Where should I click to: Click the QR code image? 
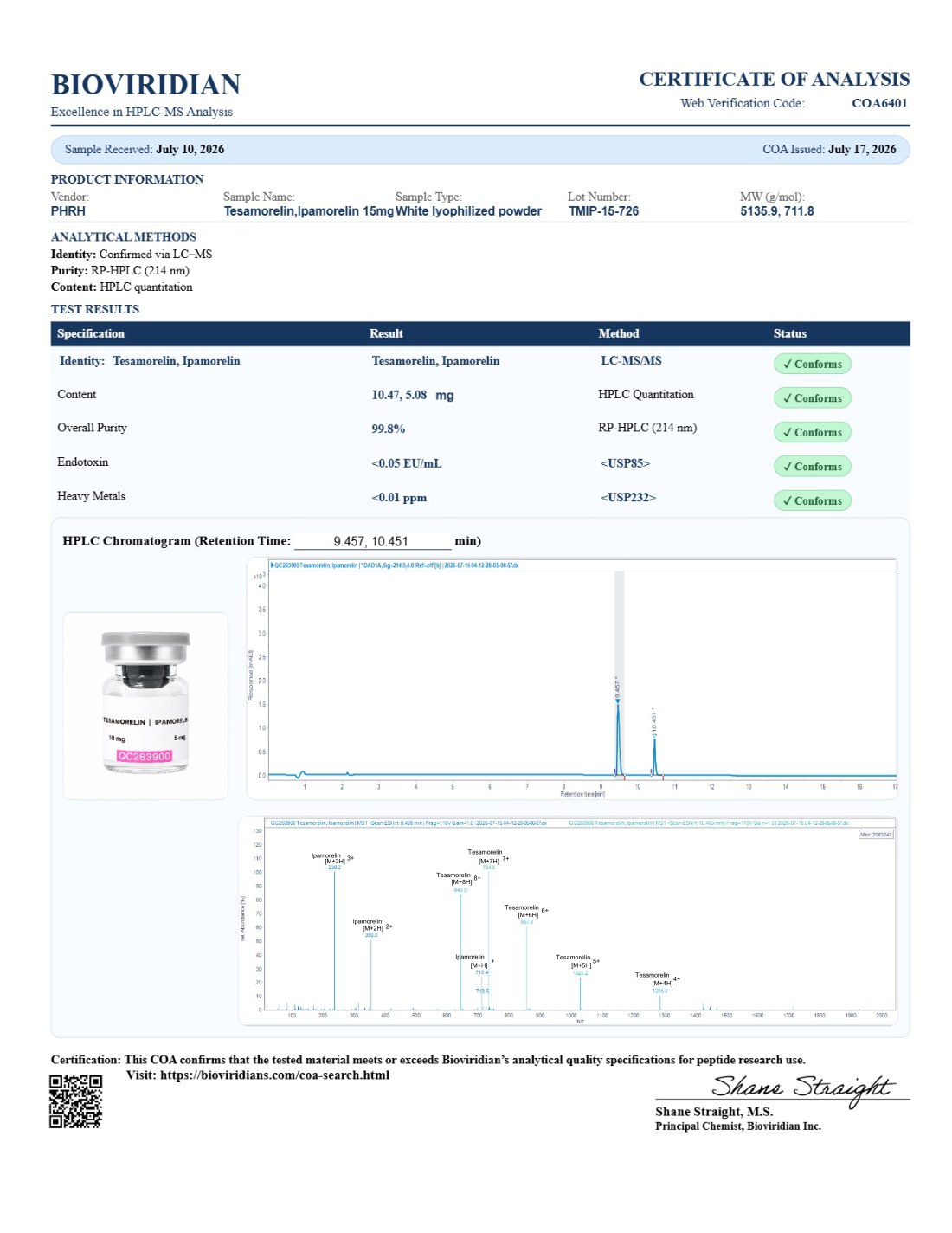point(75,1101)
